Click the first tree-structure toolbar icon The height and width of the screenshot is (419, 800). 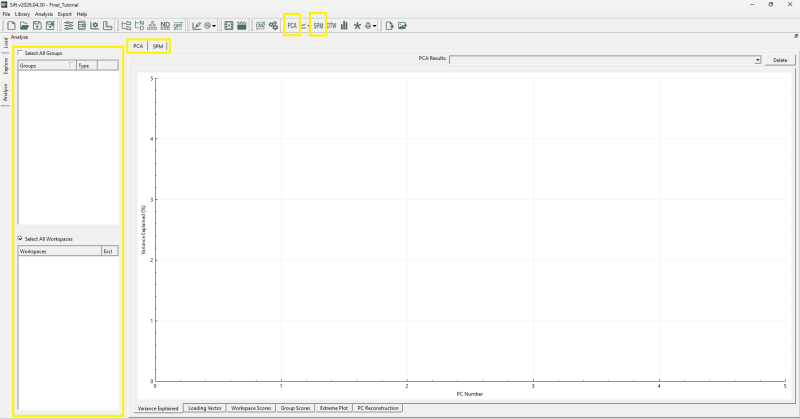click(x=126, y=26)
